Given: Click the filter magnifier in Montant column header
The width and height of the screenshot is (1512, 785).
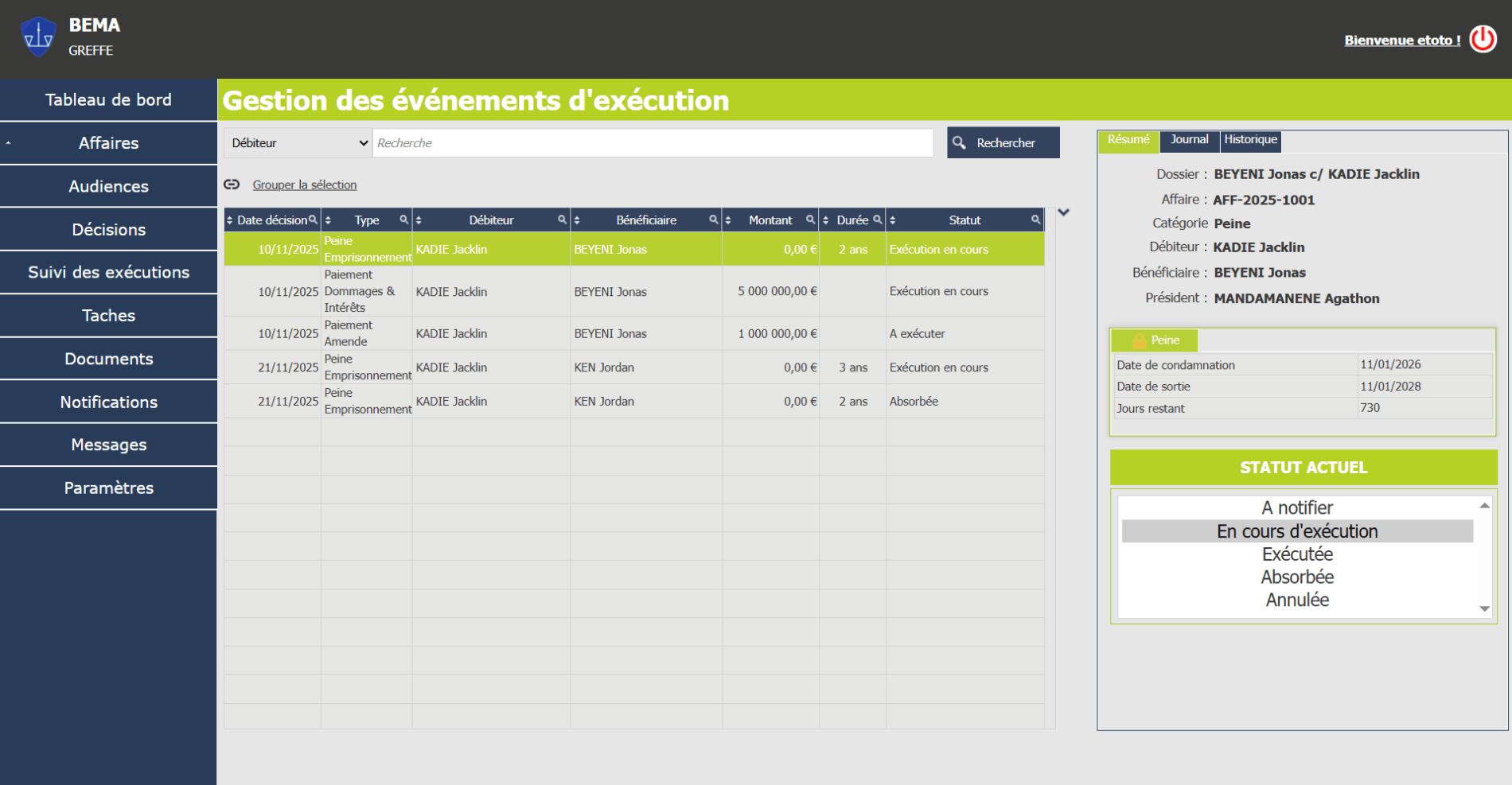Looking at the screenshot, I should [x=810, y=220].
